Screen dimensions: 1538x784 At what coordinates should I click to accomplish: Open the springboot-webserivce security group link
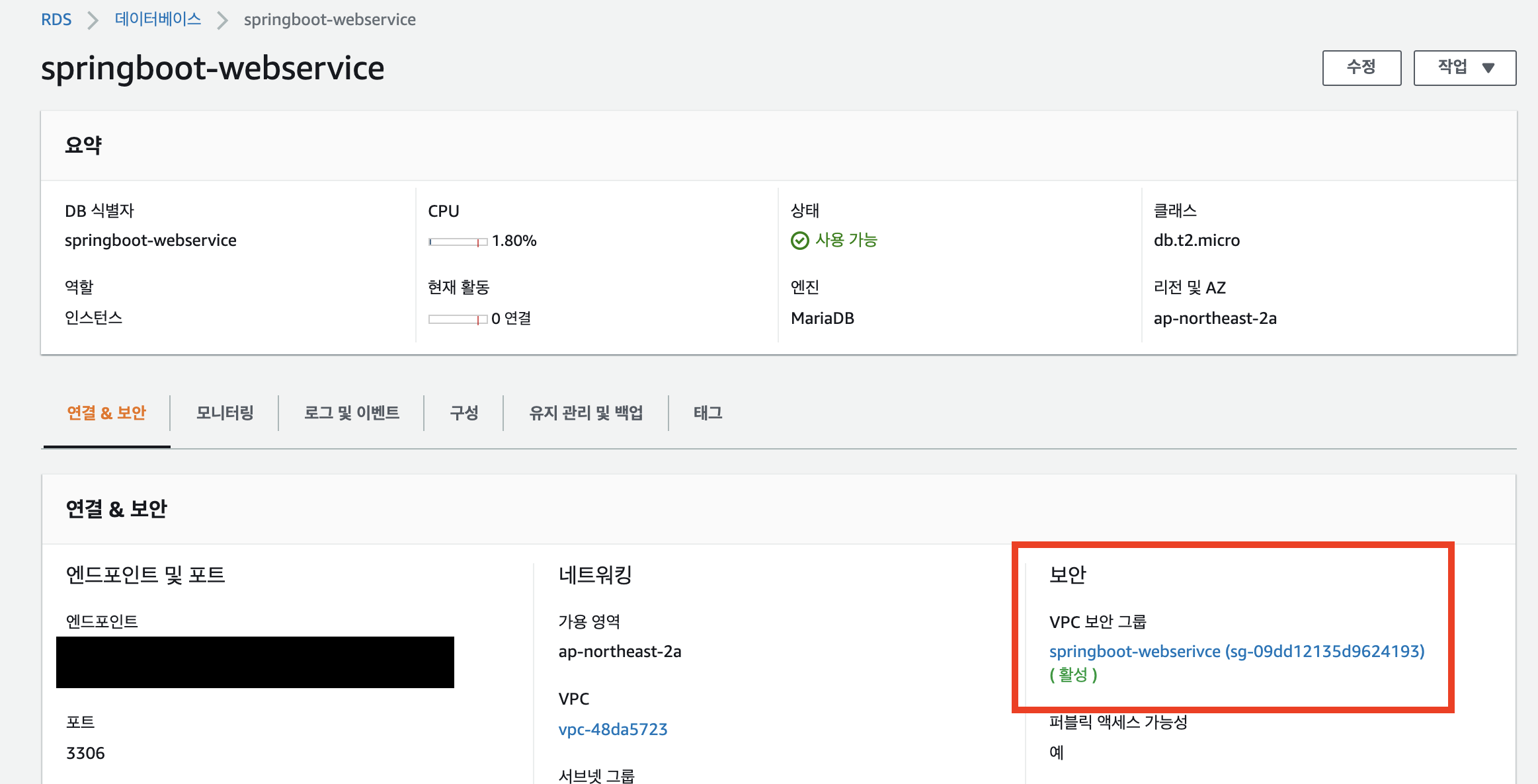[x=1236, y=652]
